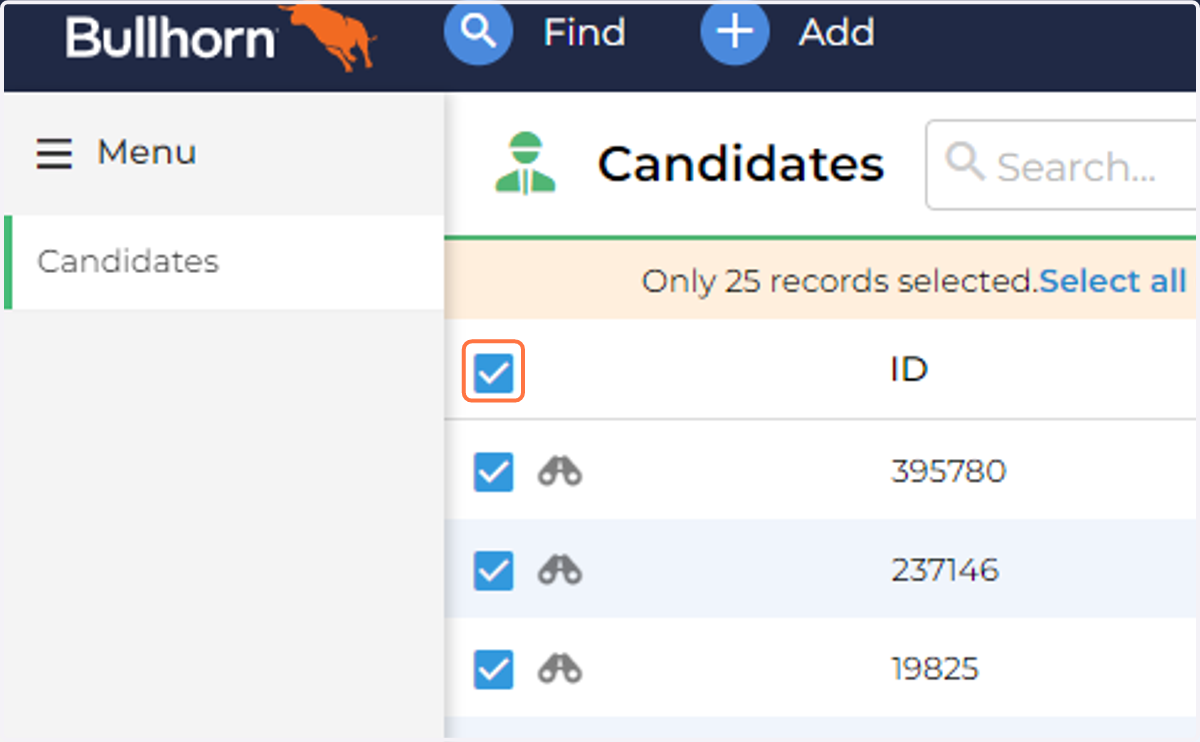Viewport: 1200px width, 742px height.
Task: Open the hamburger Menu icon
Action: coord(54,153)
